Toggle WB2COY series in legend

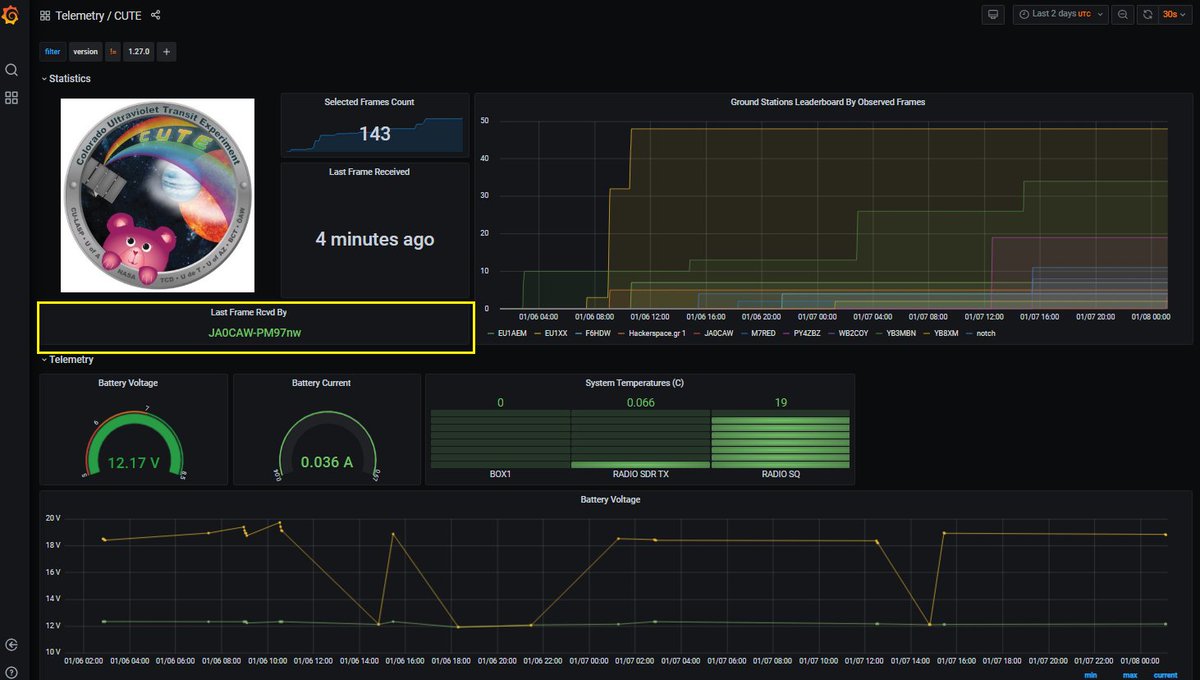[853, 333]
